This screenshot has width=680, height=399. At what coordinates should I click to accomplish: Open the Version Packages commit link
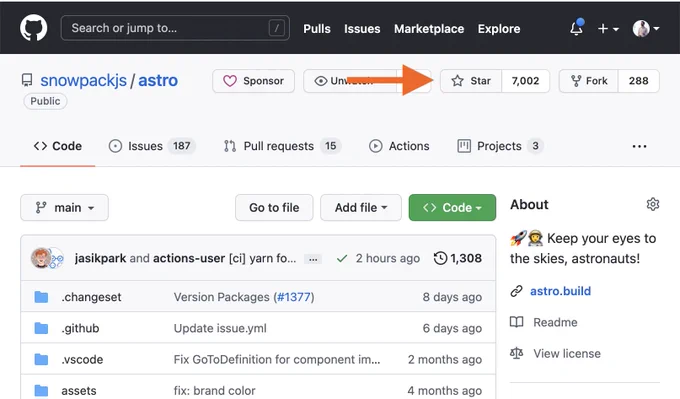(222, 297)
